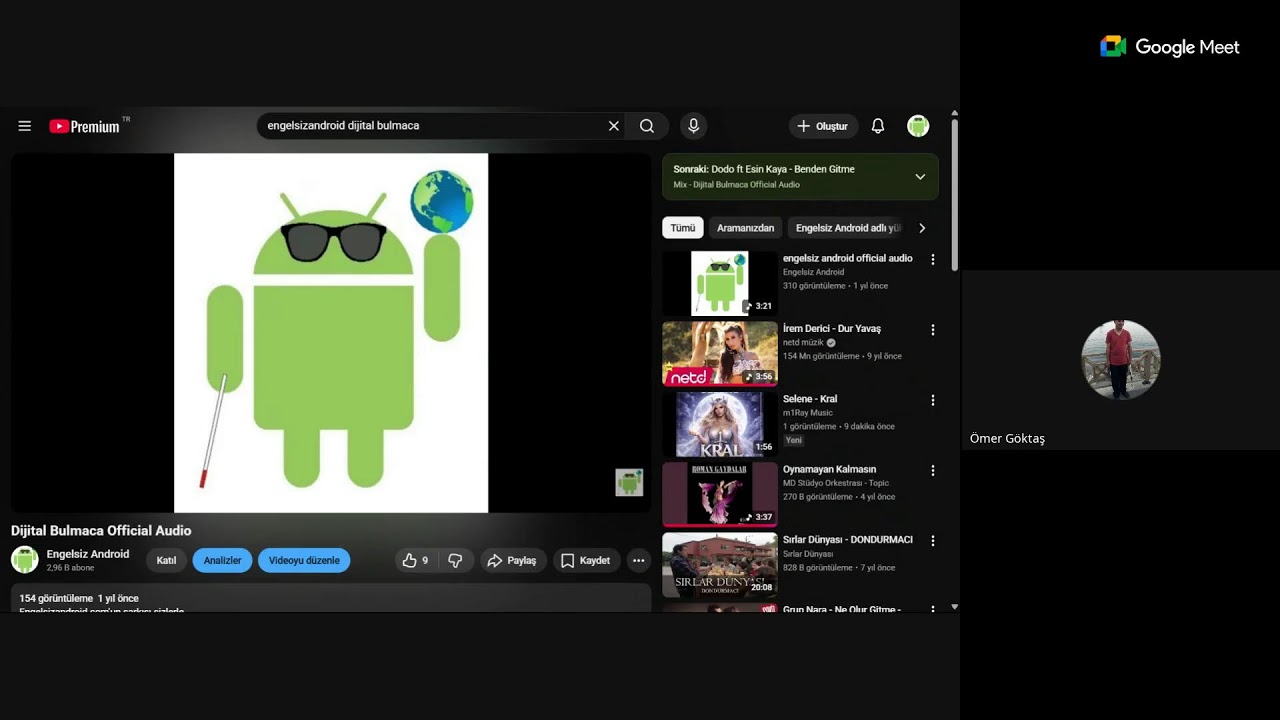Open the YouTube hamburger guide menu
This screenshot has height=720, width=1280.
(25, 126)
